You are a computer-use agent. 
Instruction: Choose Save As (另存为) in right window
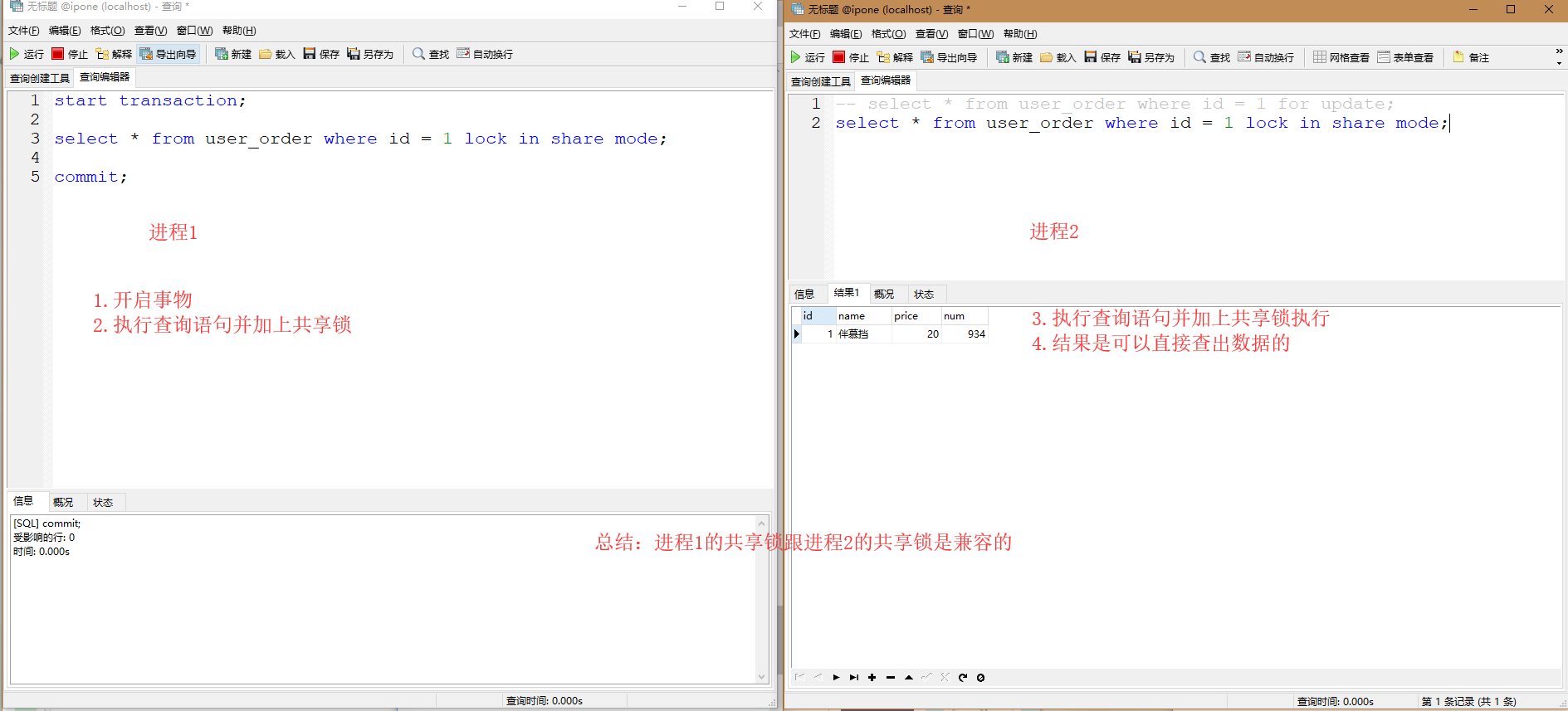(1151, 57)
